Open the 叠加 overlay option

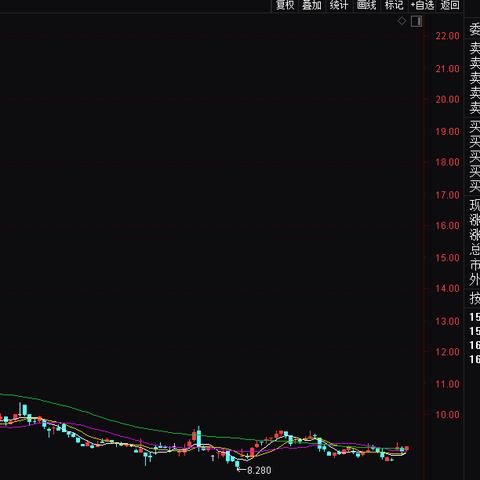coord(312,5)
